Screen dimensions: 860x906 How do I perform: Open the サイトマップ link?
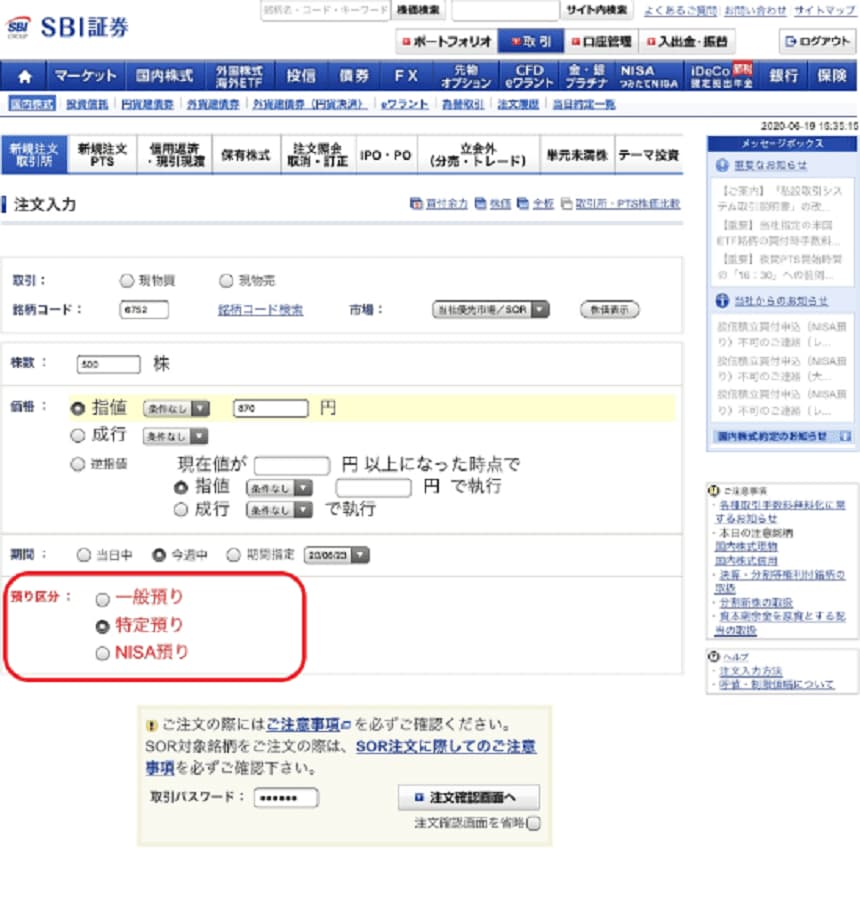coord(825,10)
